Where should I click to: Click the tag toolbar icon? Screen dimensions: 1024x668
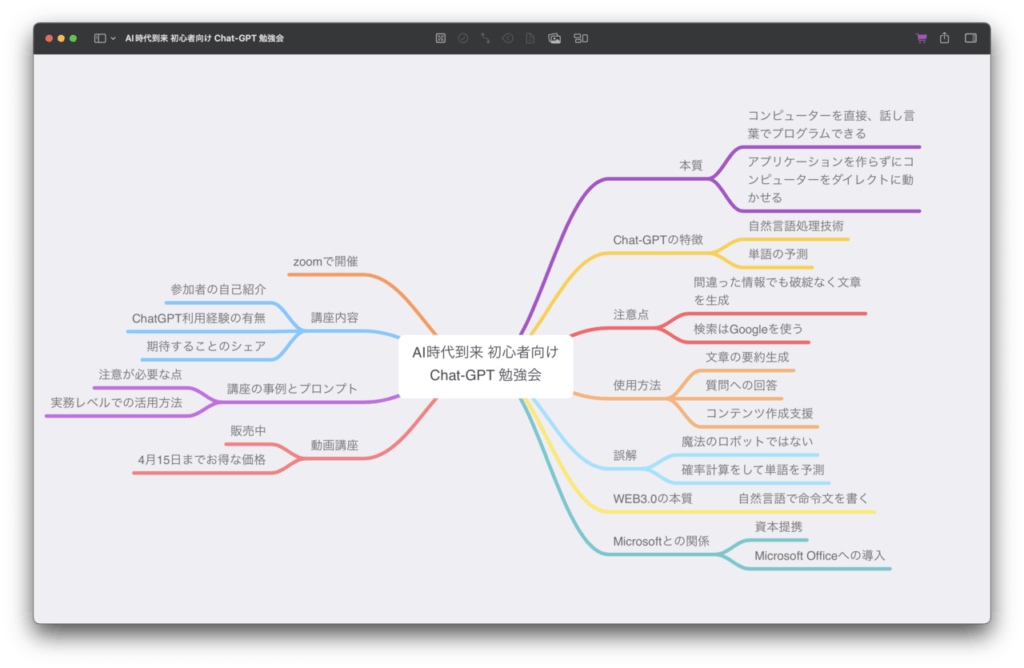point(507,39)
